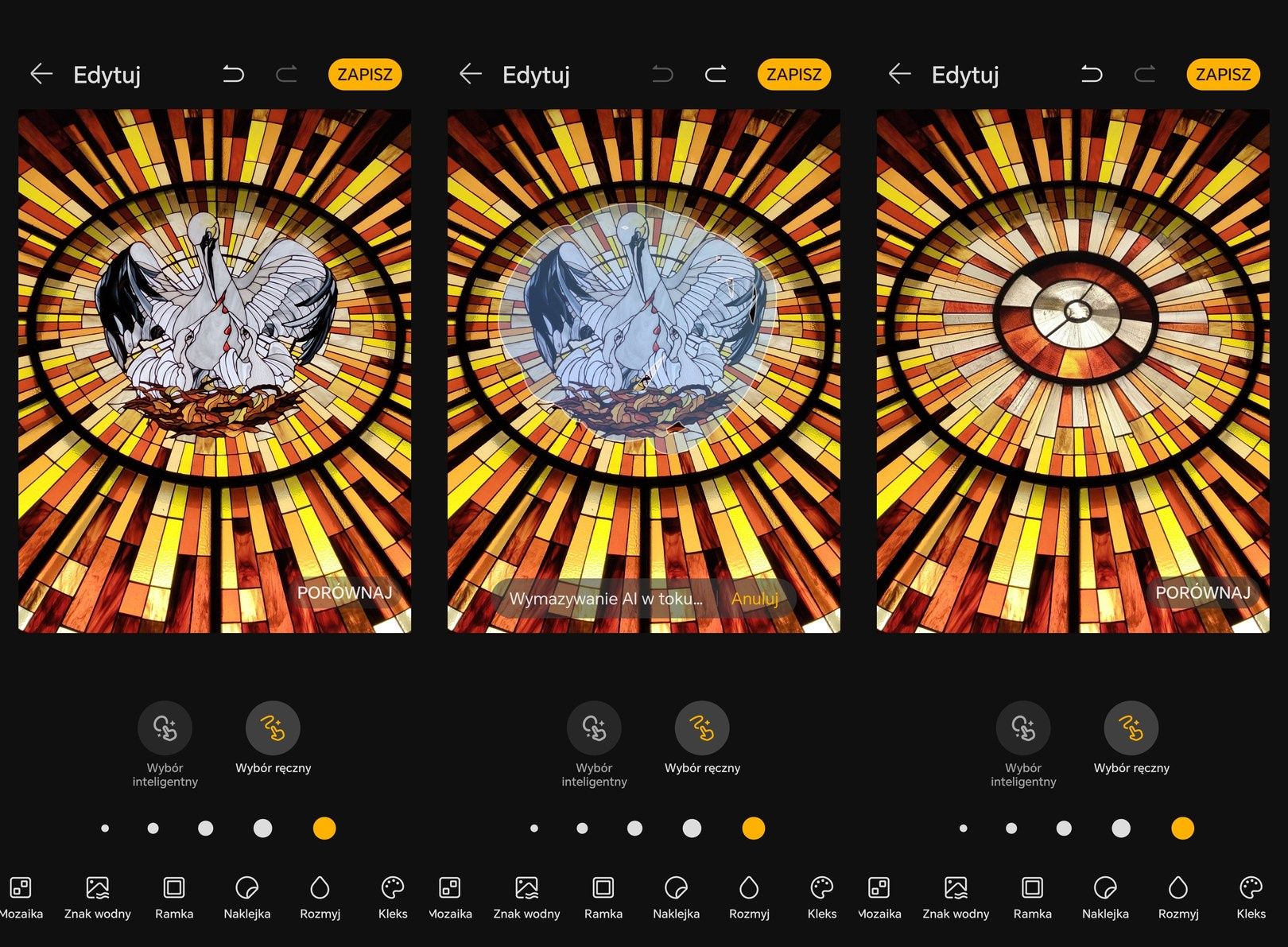Open Kleks tool in left screen
1288x947 pixels.
(393, 898)
